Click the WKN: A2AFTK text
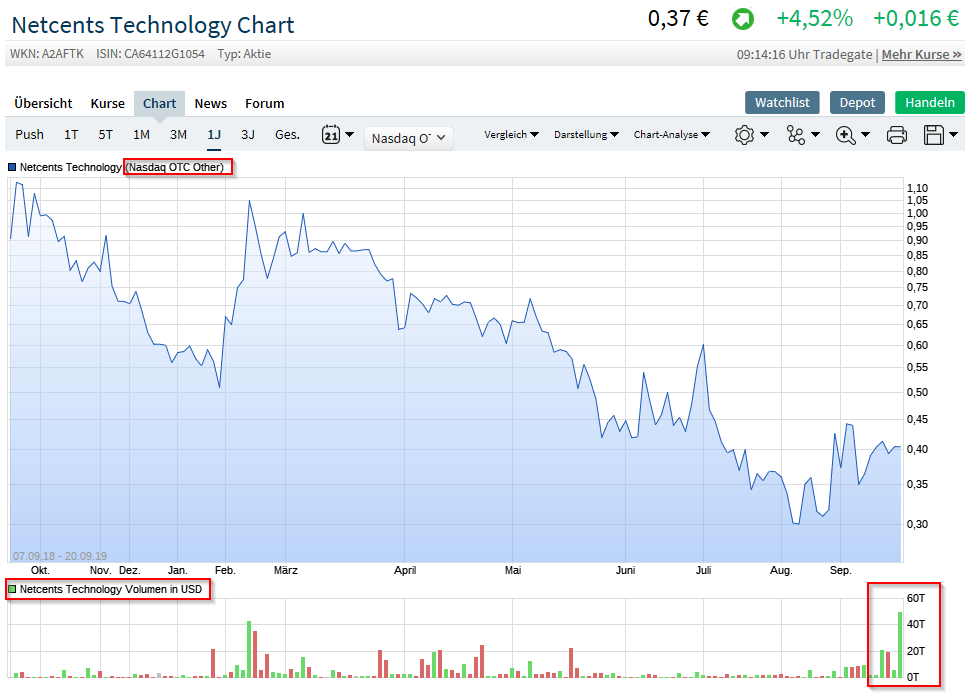The width and height of the screenshot is (972, 694). [x=47, y=54]
